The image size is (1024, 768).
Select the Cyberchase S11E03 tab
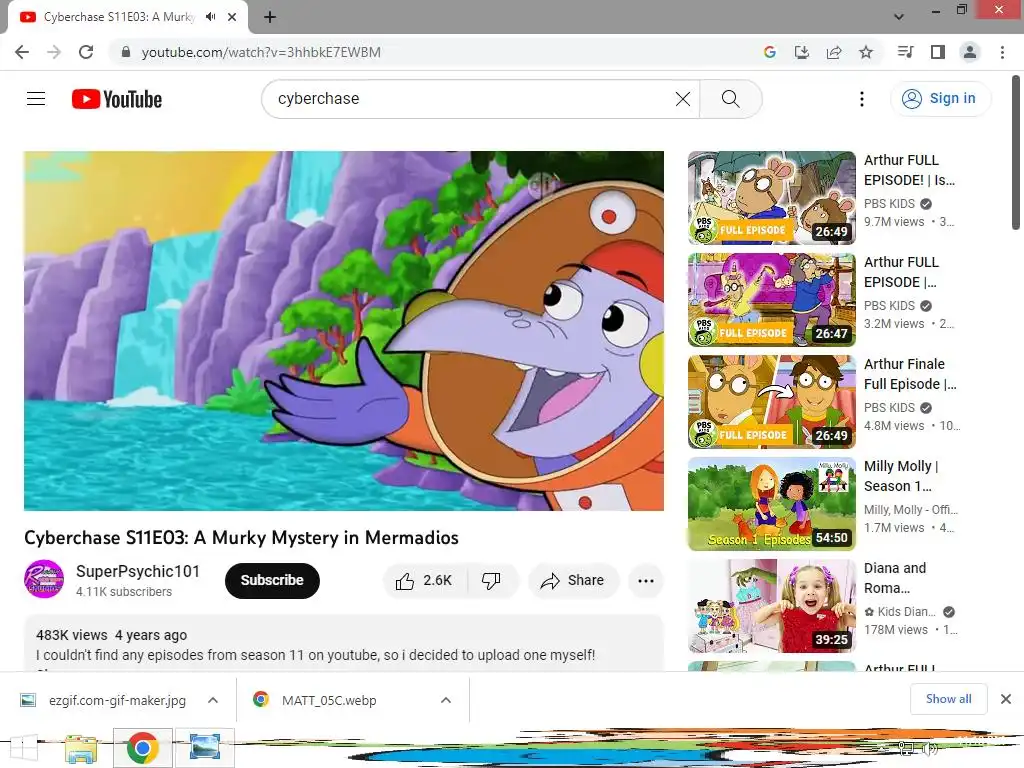click(120, 17)
